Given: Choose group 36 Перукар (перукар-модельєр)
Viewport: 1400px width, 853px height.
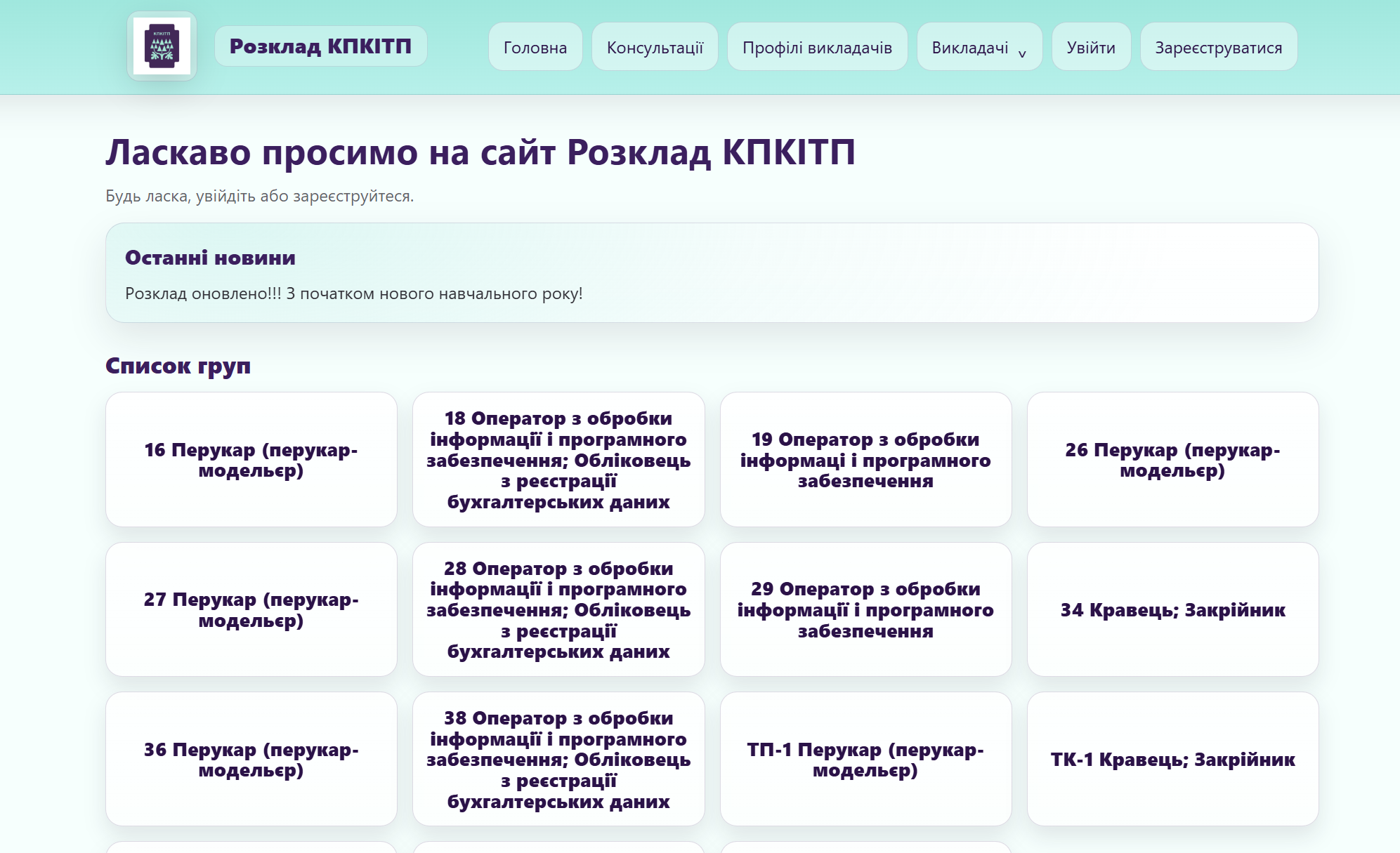Looking at the screenshot, I should click(x=251, y=759).
